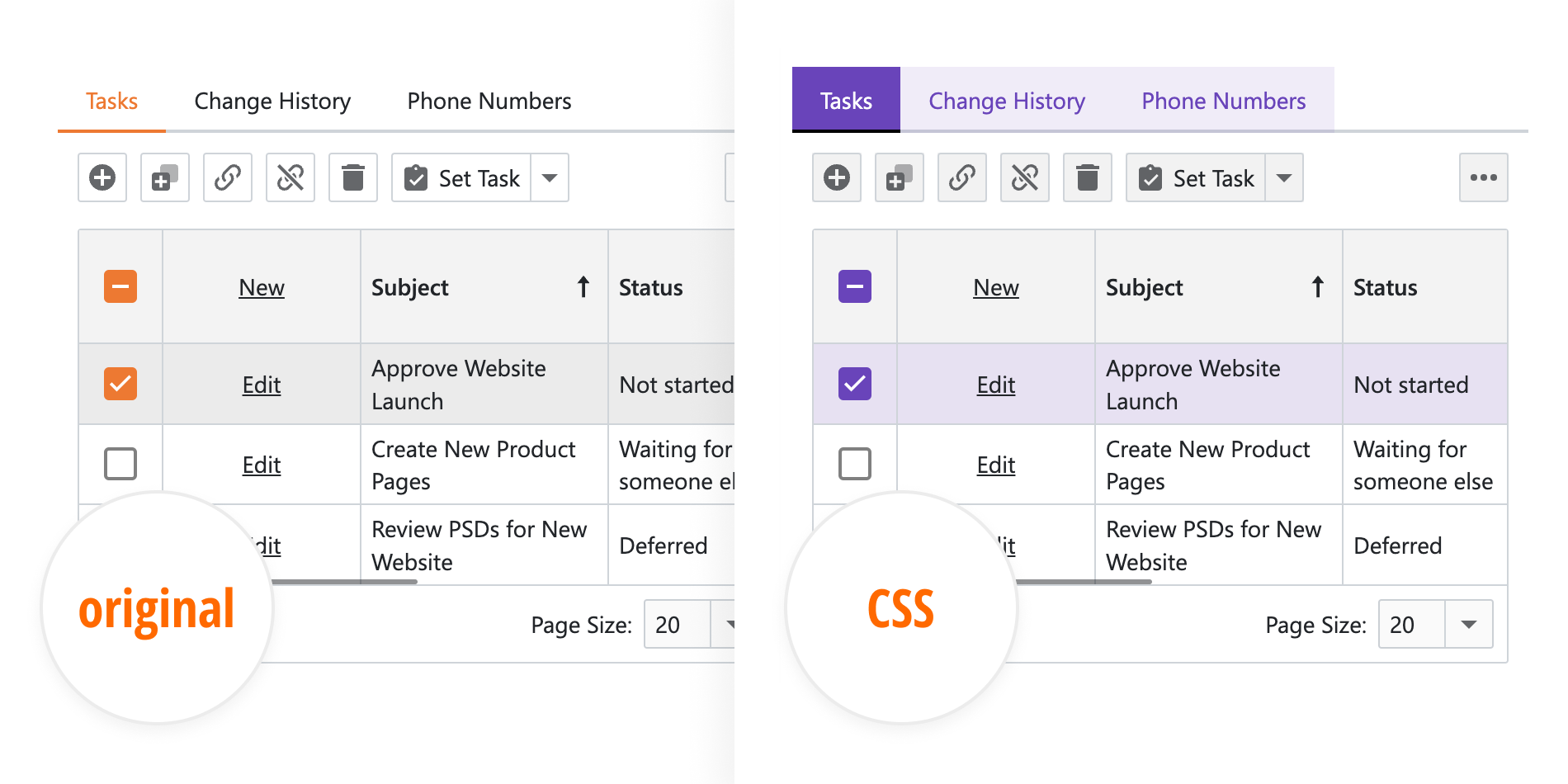Uncheck orange checkbox for Approve Website Launch row
This screenshot has height=784, width=1568.
point(120,384)
